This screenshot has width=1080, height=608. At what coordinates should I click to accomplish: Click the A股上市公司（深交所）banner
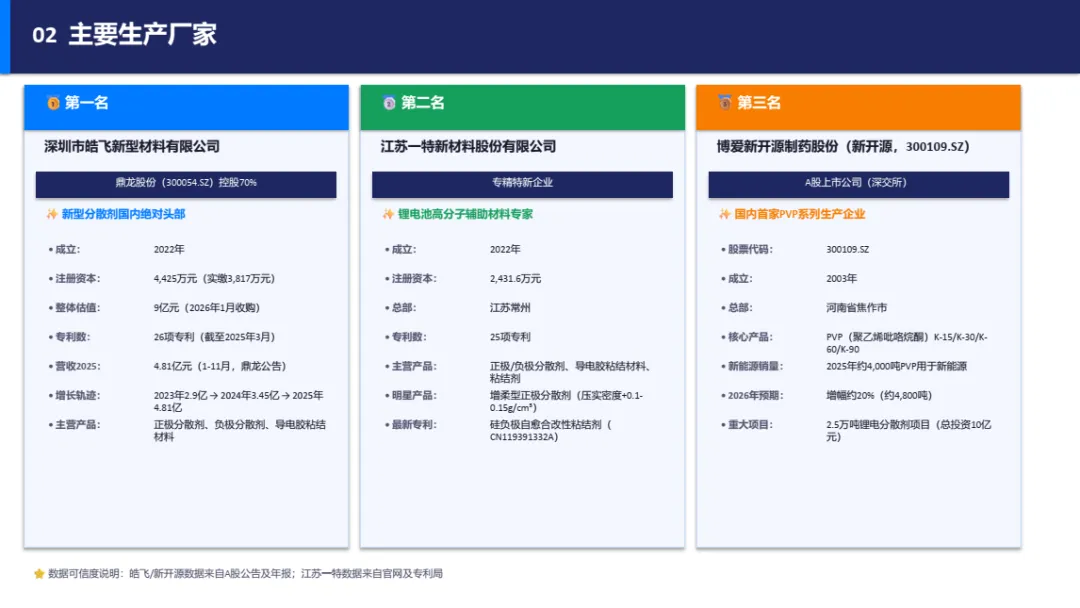[x=858, y=184]
